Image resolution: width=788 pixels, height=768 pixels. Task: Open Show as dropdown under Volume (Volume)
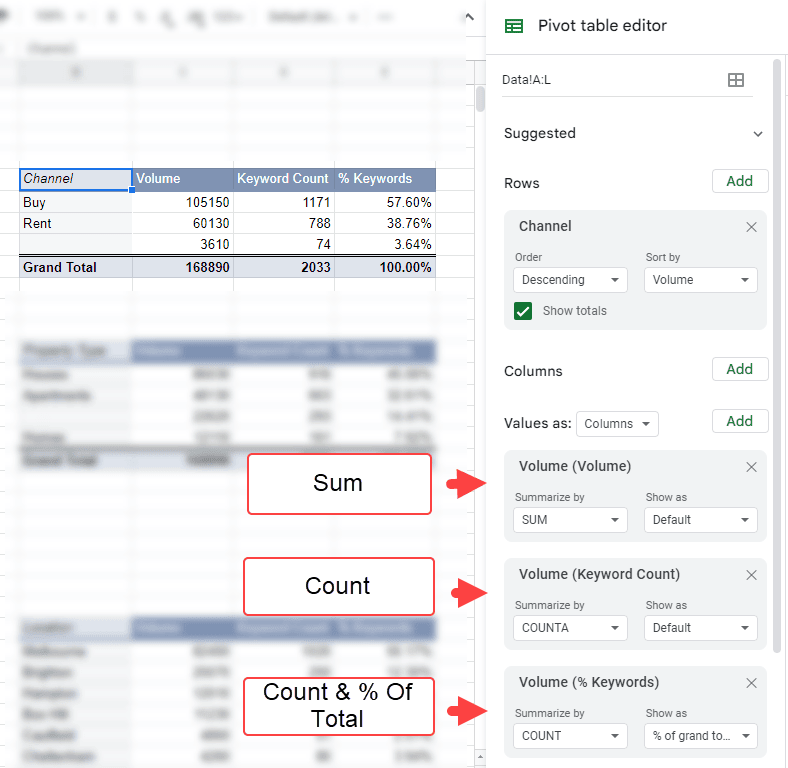tap(701, 520)
